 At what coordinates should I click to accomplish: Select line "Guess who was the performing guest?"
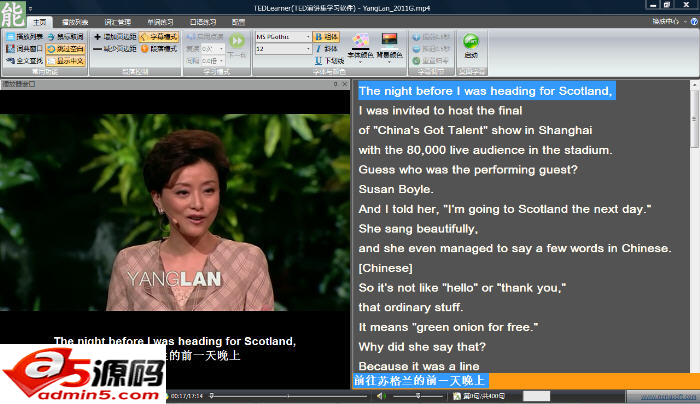(468, 169)
